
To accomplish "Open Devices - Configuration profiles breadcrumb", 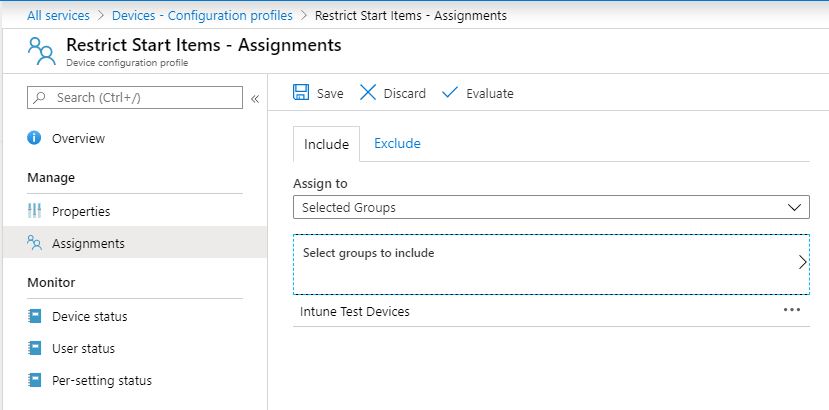I will click(202, 15).
